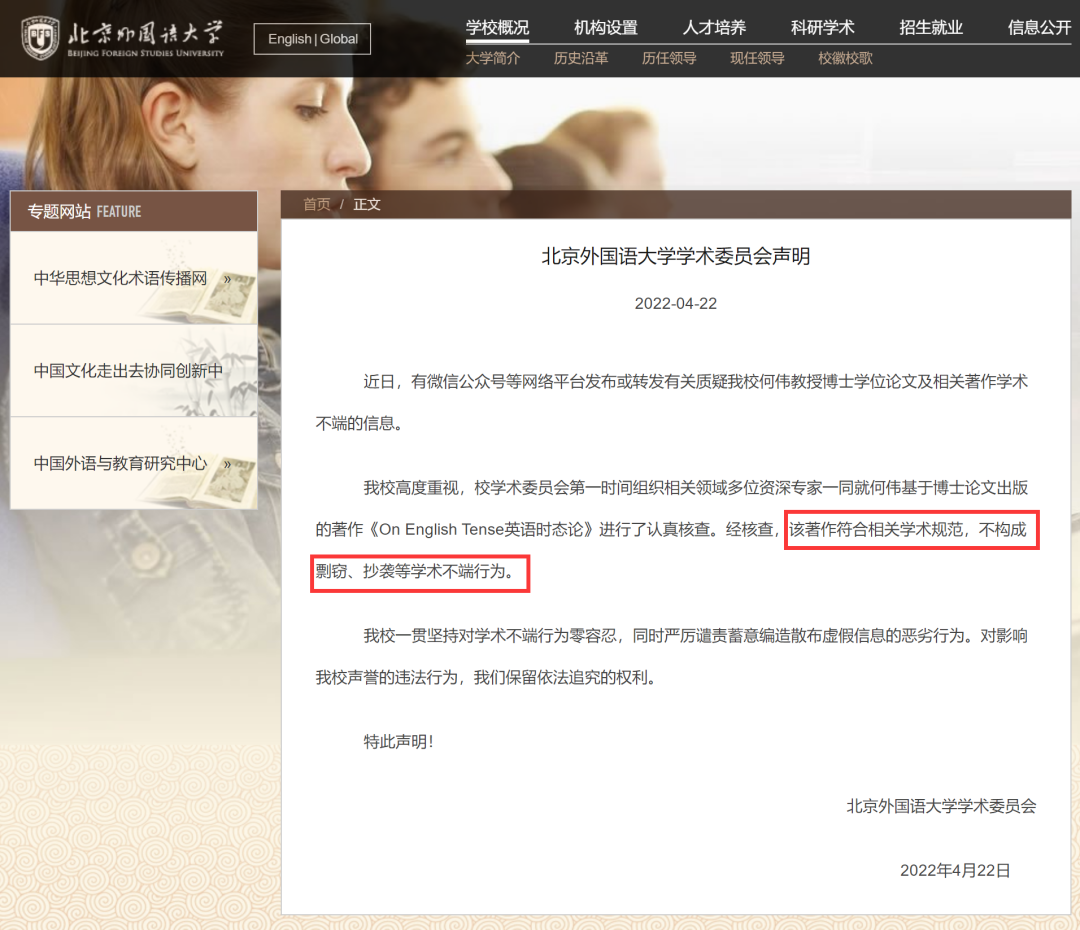Click the » arrow beside 中国外语与教育研究中心
The height and width of the screenshot is (930, 1080).
click(x=227, y=464)
